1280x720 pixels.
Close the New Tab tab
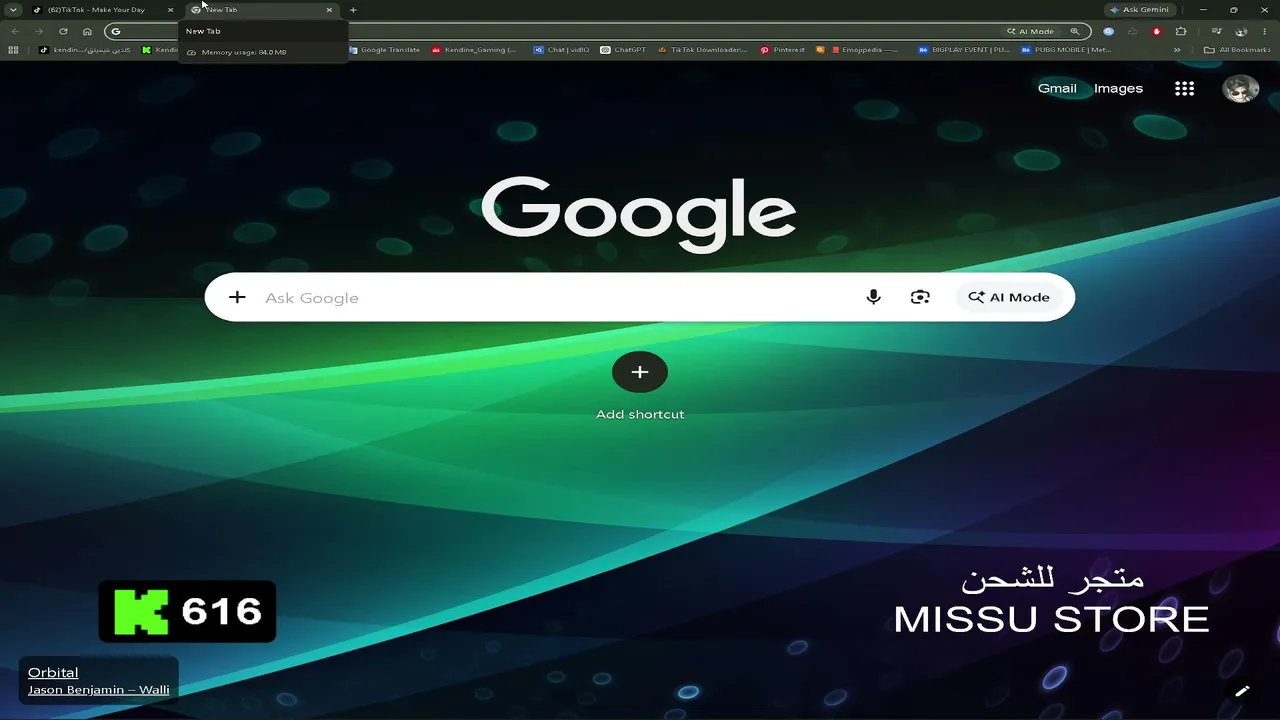329,10
